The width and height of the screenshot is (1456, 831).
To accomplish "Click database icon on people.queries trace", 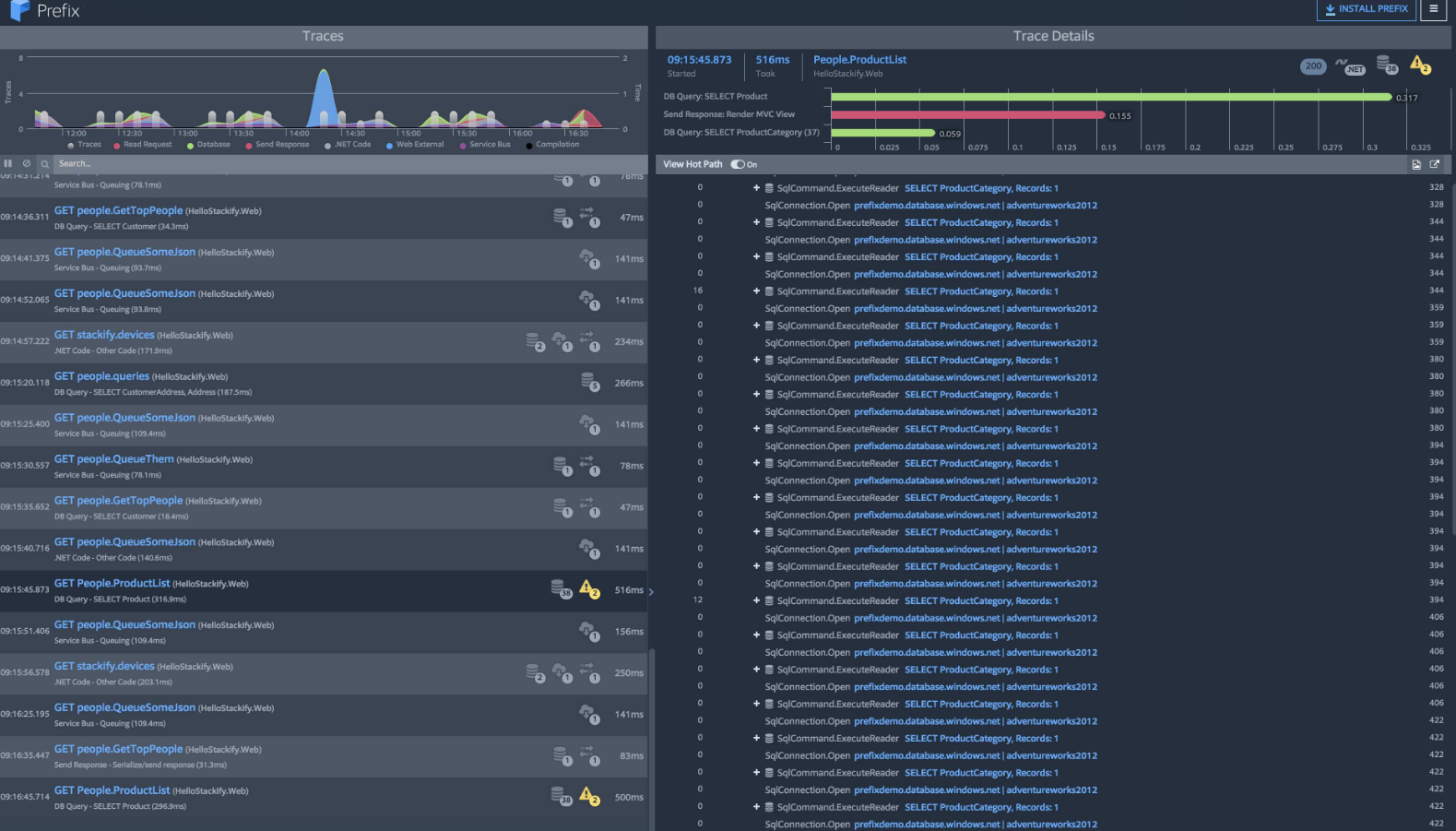I will (x=590, y=383).
